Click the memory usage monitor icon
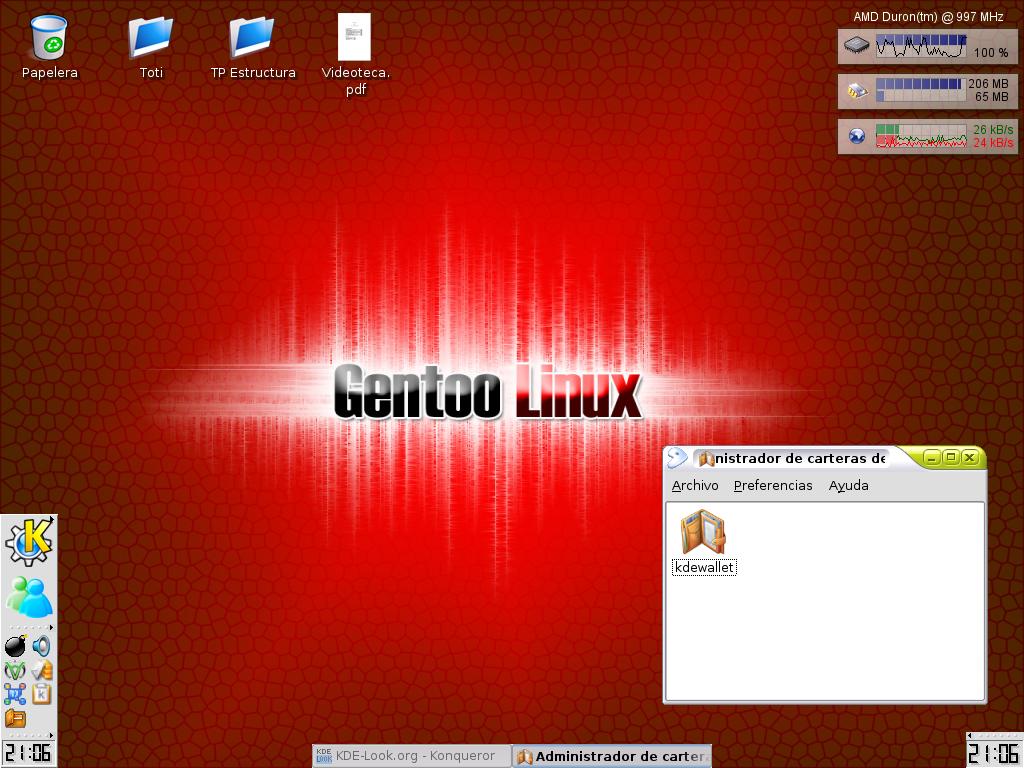This screenshot has height=768, width=1024. [856, 90]
